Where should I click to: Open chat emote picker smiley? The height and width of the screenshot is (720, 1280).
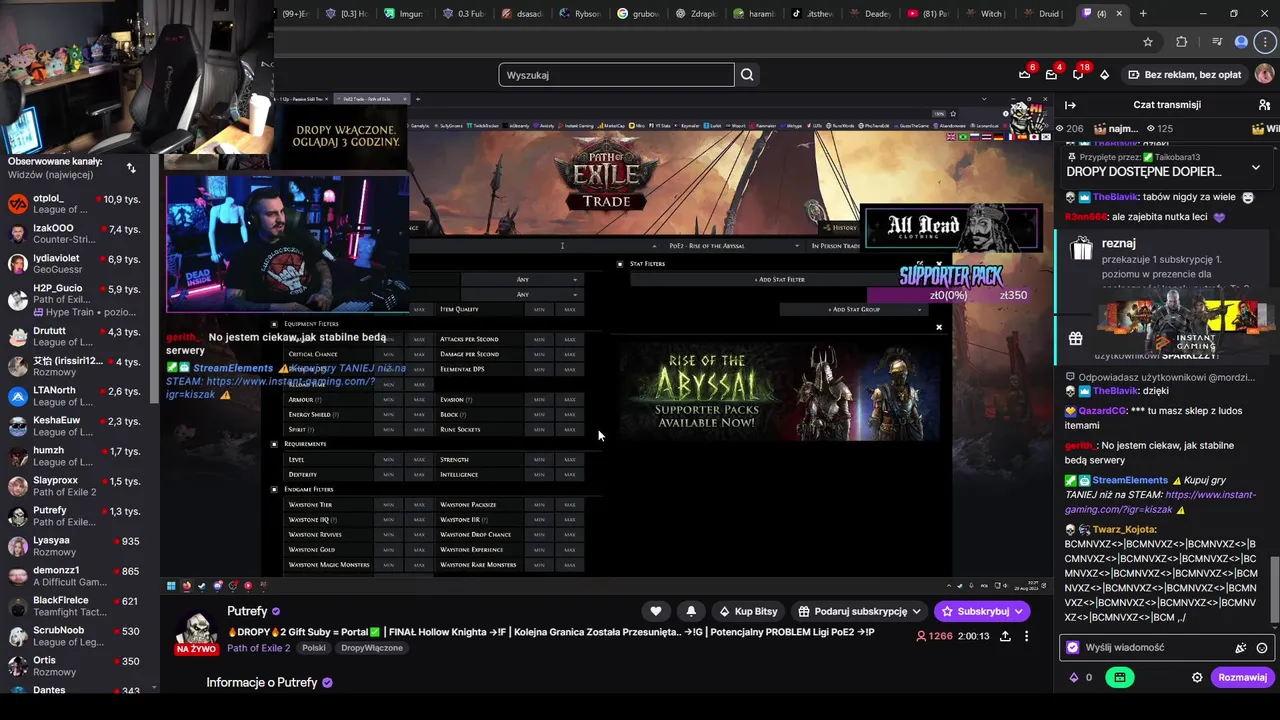coord(1262,648)
